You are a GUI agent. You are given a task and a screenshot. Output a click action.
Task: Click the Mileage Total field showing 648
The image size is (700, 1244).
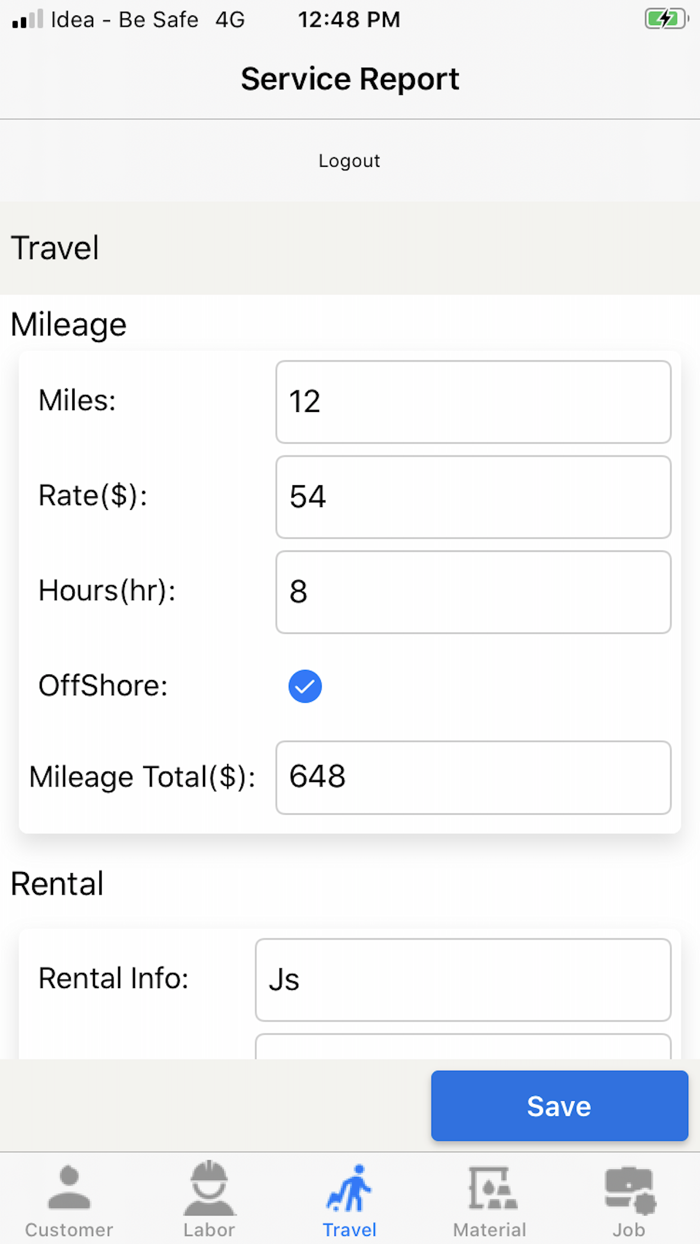tap(472, 778)
